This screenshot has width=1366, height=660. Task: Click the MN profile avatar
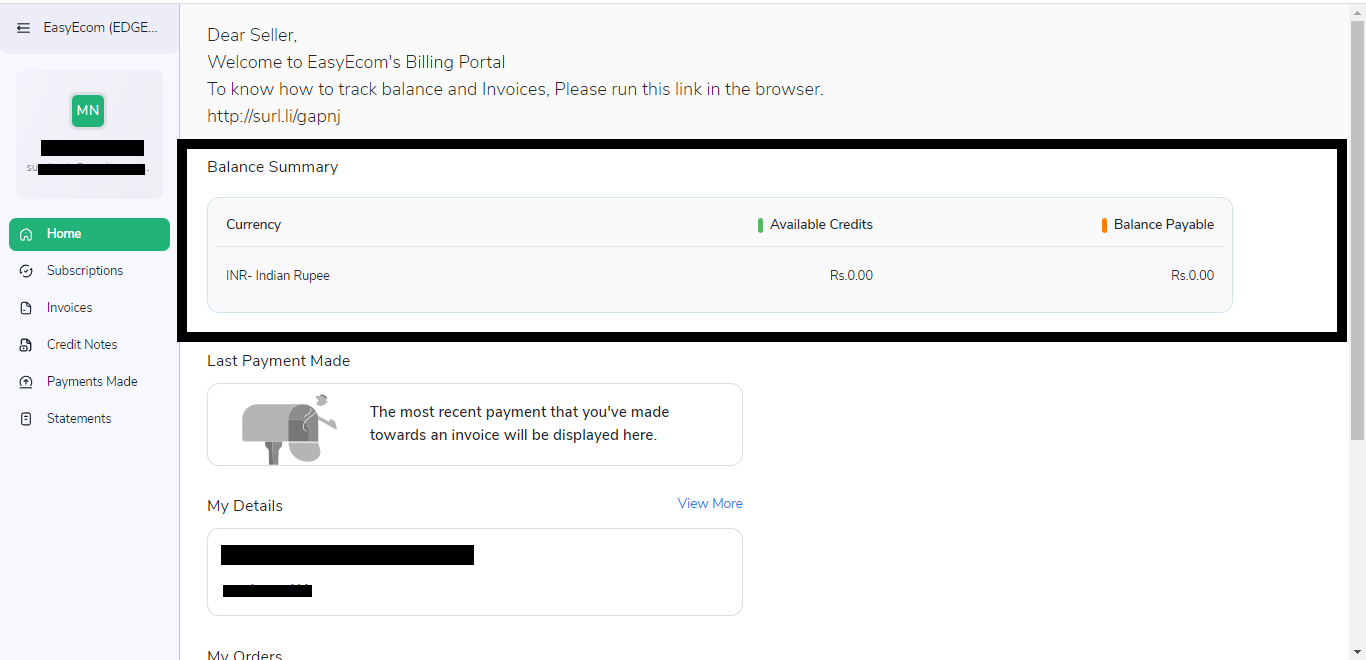pos(88,110)
